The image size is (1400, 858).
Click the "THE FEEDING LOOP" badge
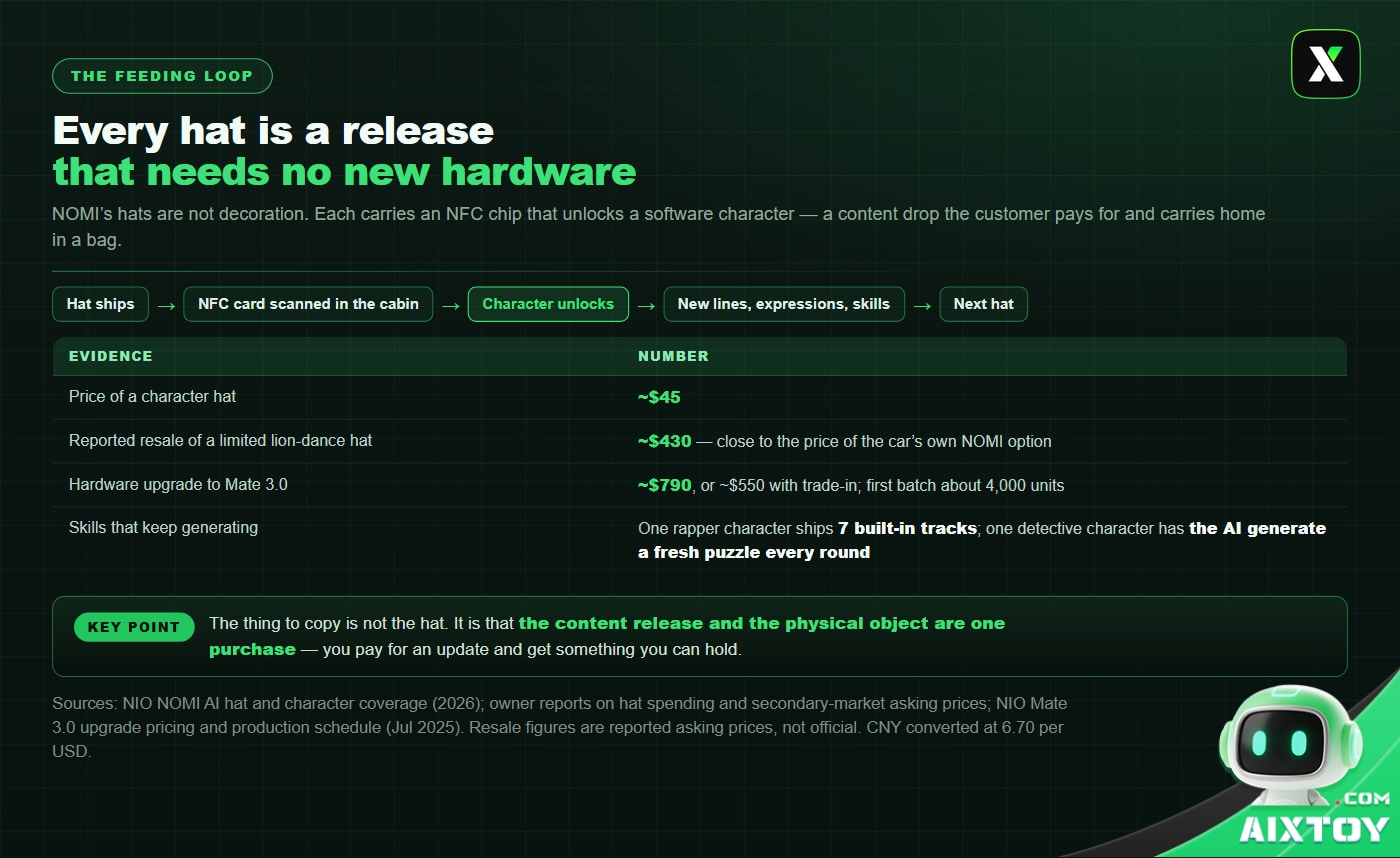(162, 76)
